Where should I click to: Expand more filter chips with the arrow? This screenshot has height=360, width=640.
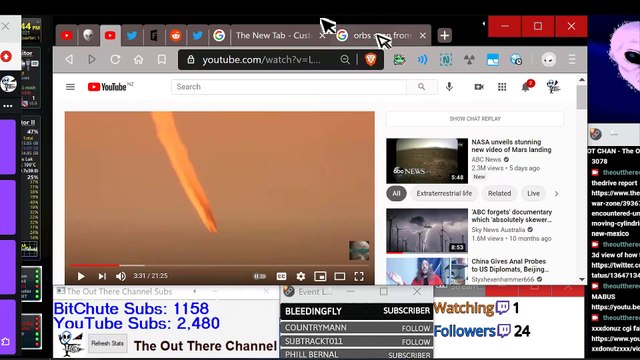pos(556,194)
